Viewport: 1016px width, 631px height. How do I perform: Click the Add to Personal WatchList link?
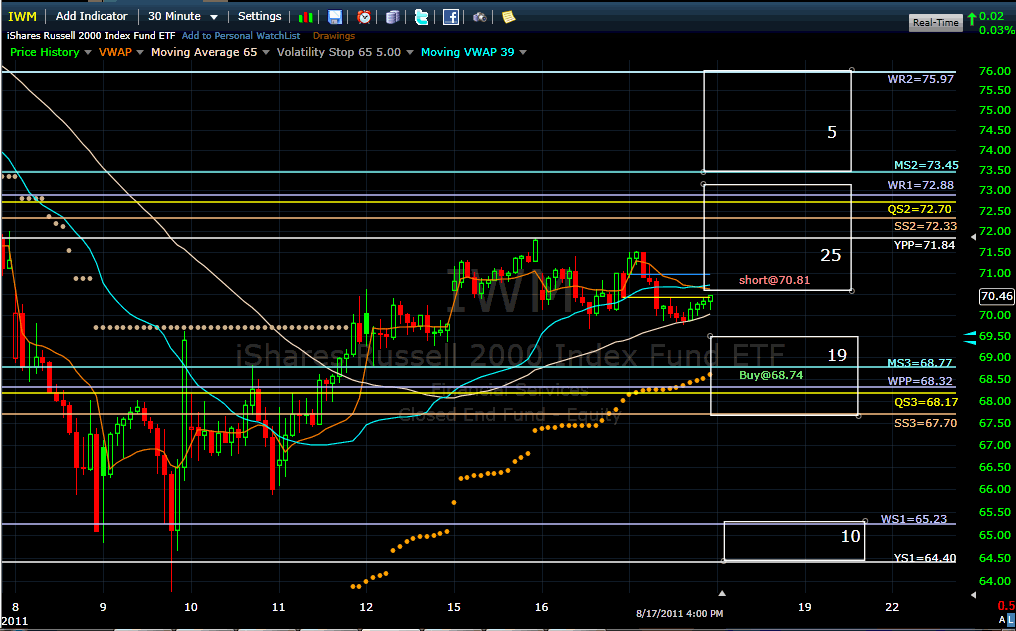(241, 36)
